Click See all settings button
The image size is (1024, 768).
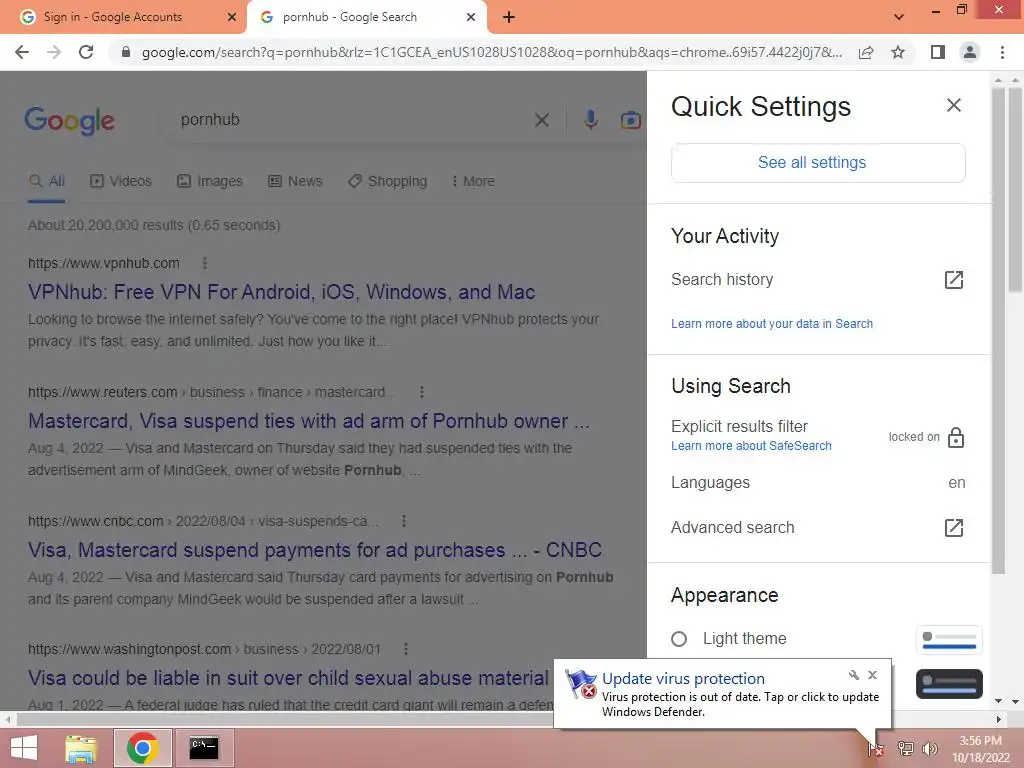pyautogui.click(x=818, y=163)
